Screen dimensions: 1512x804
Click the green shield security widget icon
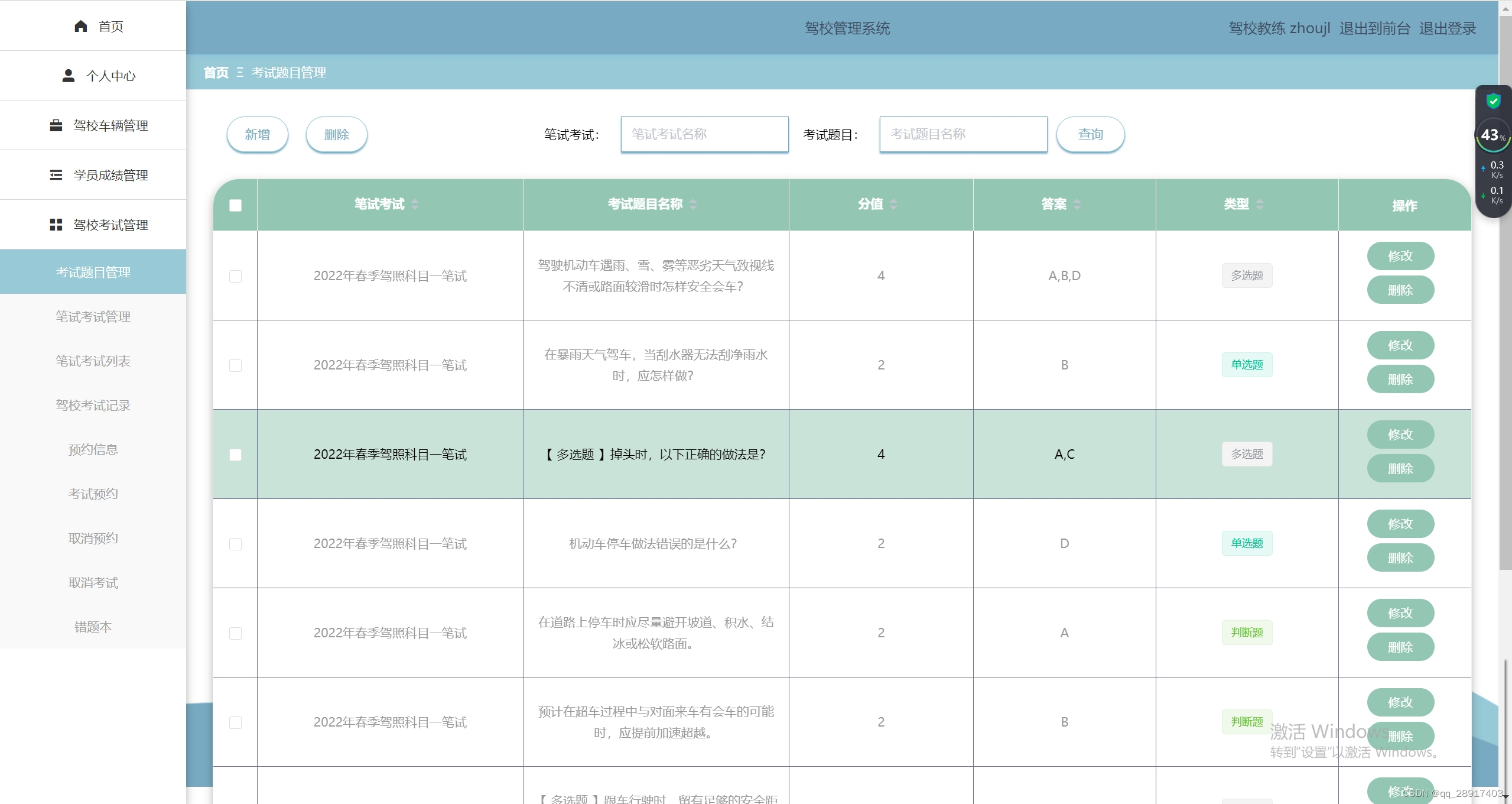tap(1494, 101)
